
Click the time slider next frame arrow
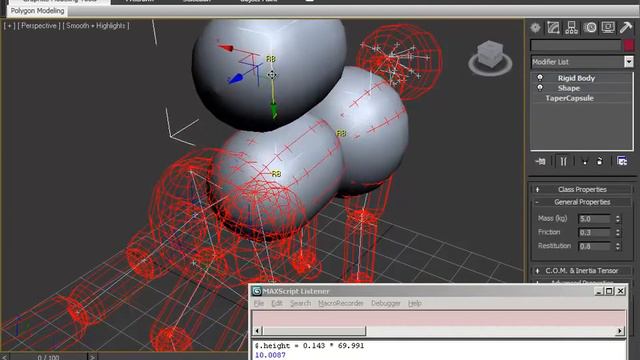(x=93, y=357)
